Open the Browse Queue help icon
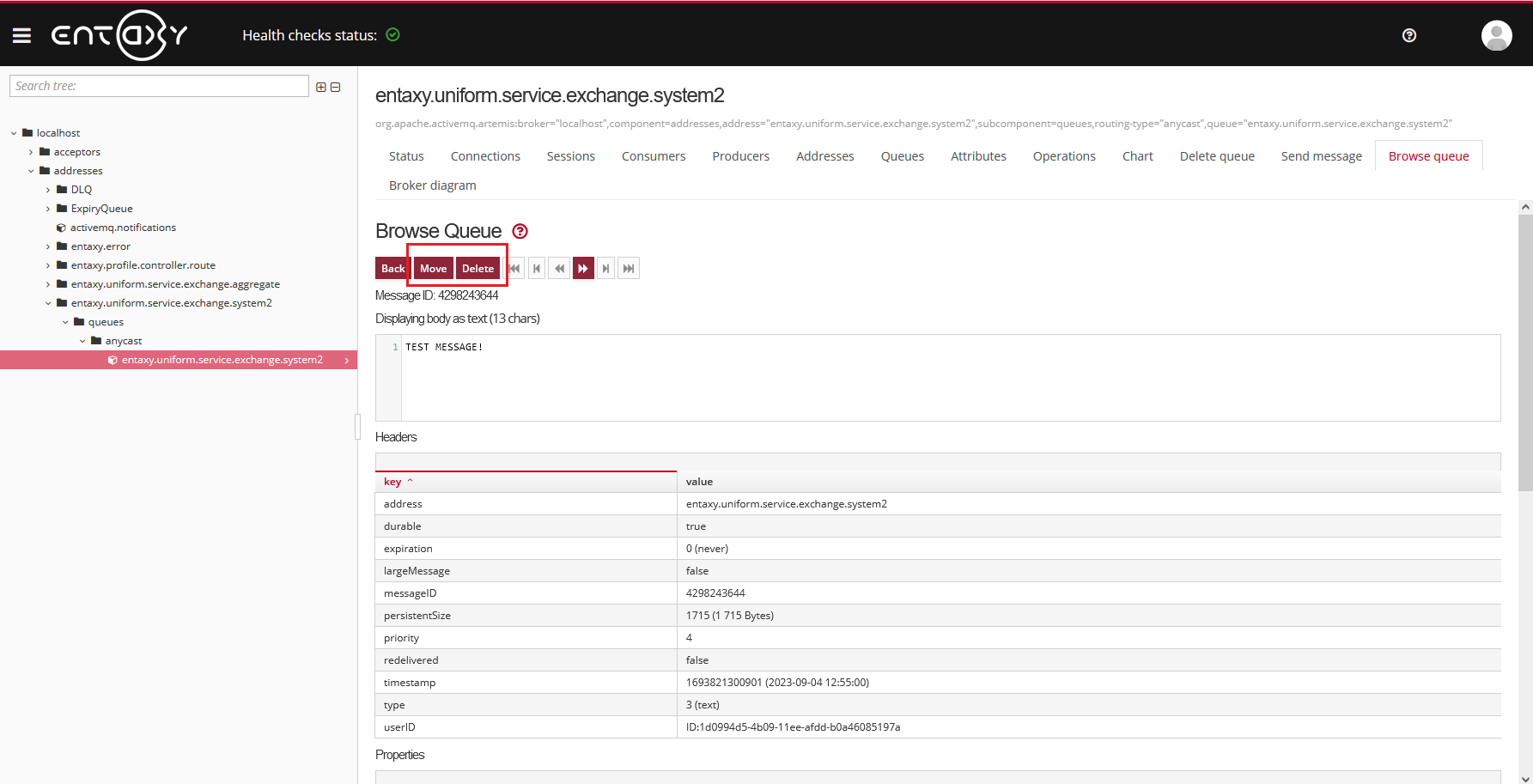Viewport: 1533px width, 784px height. 520,231
